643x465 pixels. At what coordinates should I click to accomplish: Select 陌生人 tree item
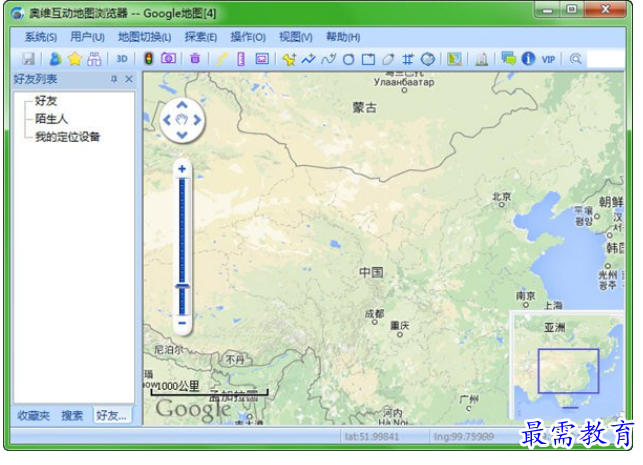click(x=51, y=119)
